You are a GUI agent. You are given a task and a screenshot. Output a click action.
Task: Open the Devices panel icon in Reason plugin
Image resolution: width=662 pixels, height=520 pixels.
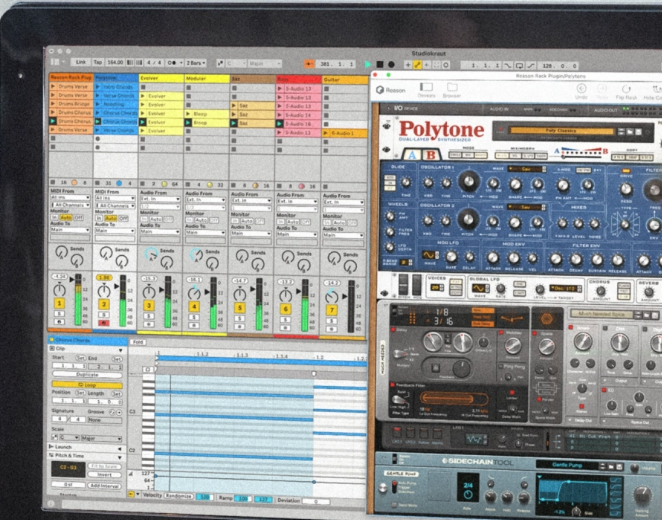tap(426, 87)
